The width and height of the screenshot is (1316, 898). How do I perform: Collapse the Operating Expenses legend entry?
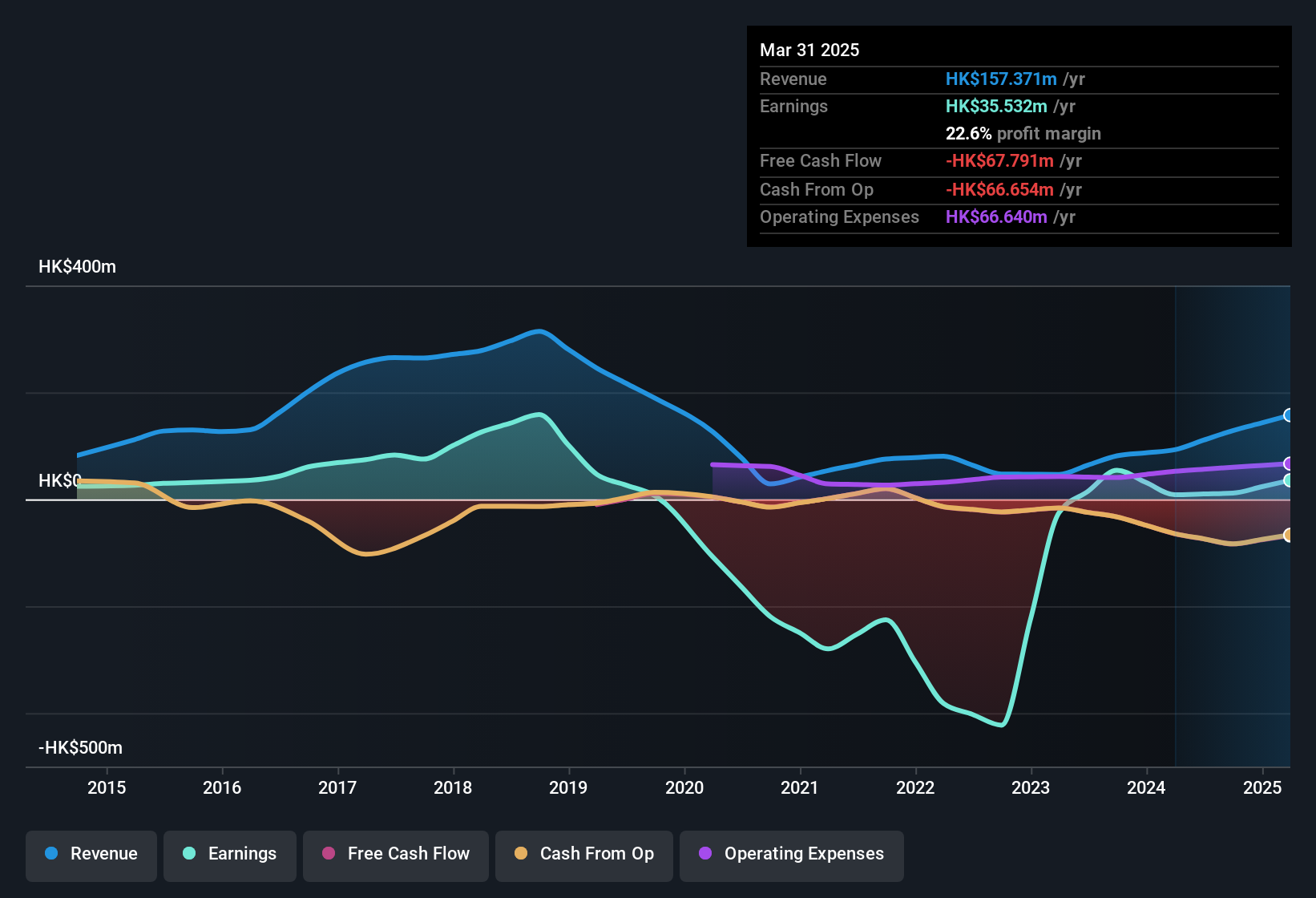pyautogui.click(x=791, y=854)
